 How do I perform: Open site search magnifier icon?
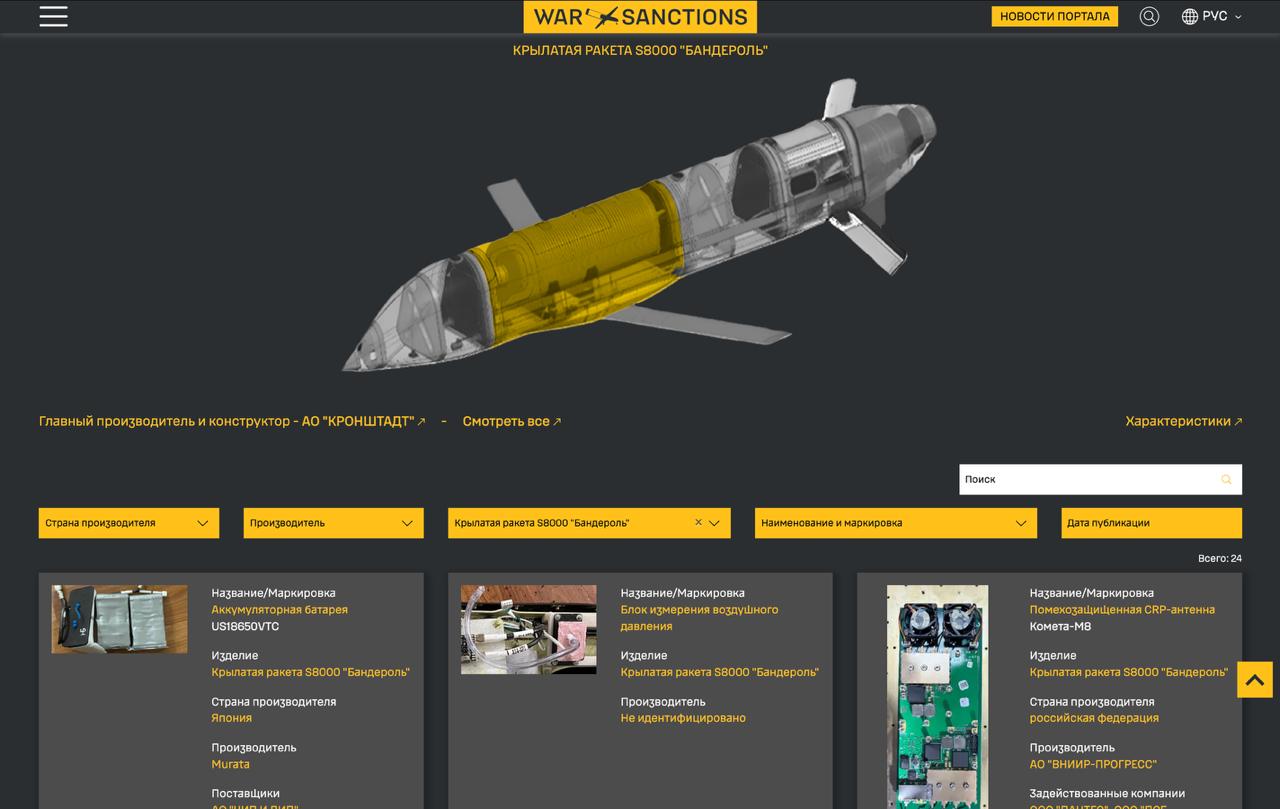coord(1149,16)
